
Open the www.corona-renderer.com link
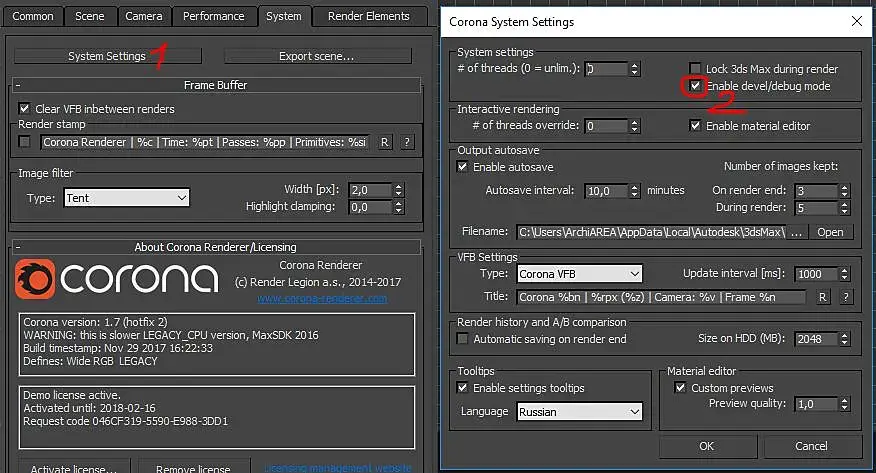pos(322,299)
